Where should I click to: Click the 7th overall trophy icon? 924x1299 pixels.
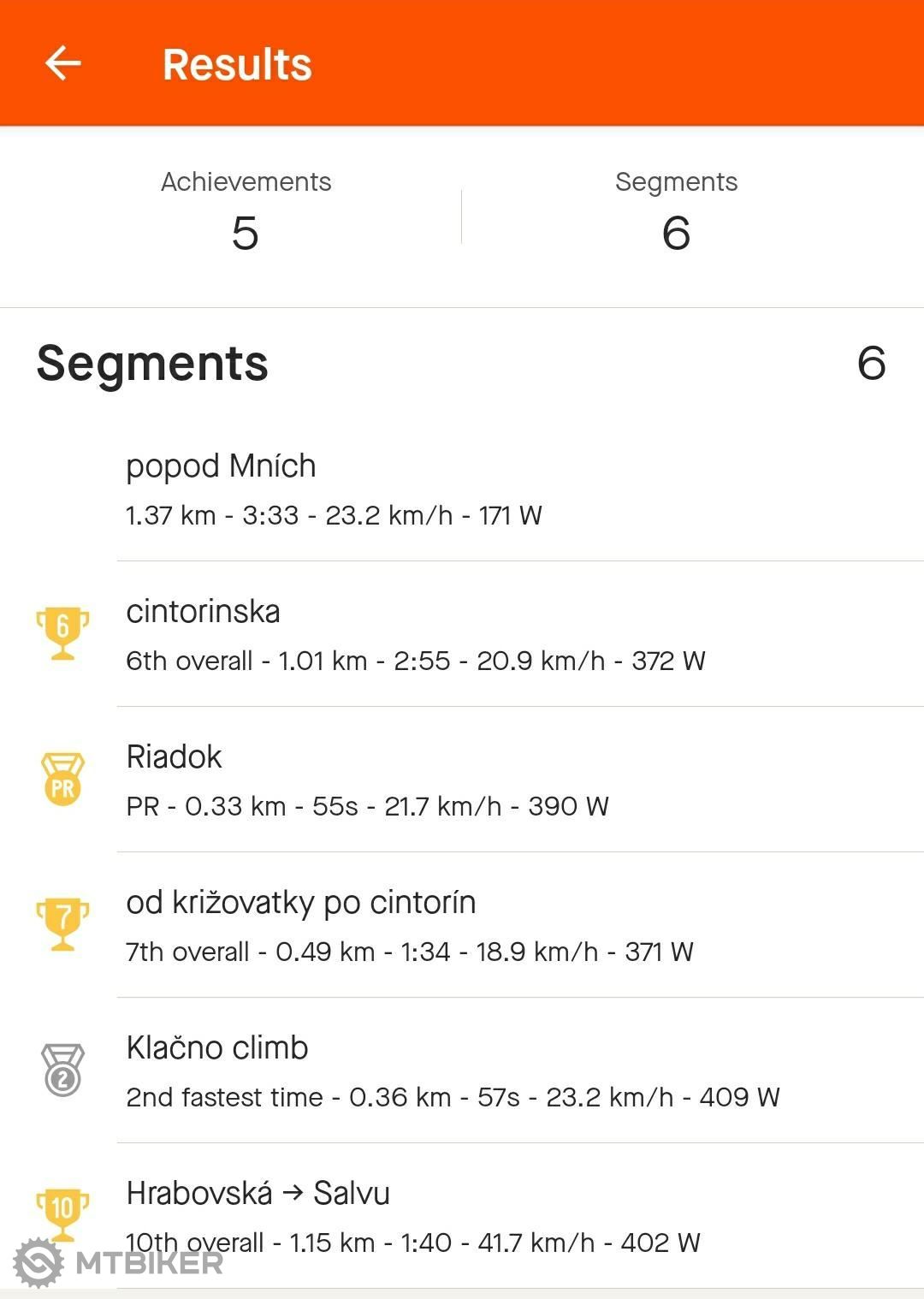[62, 924]
